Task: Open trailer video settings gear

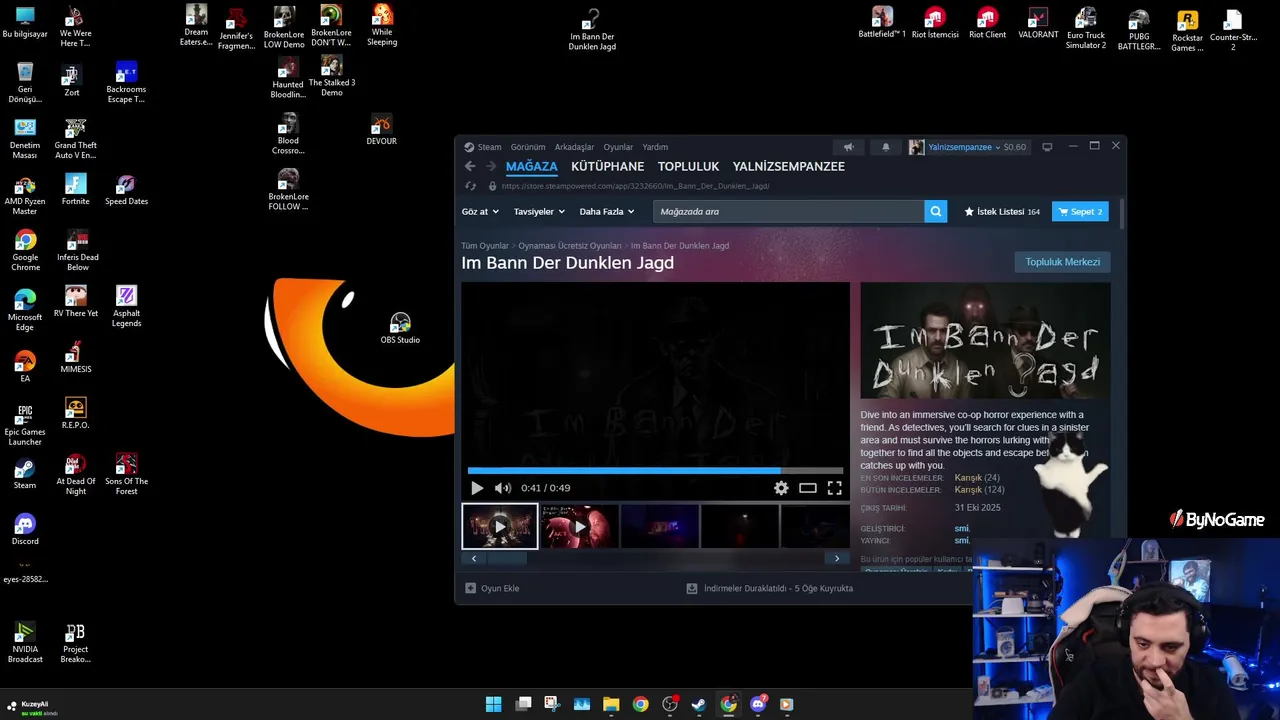Action: [x=781, y=488]
